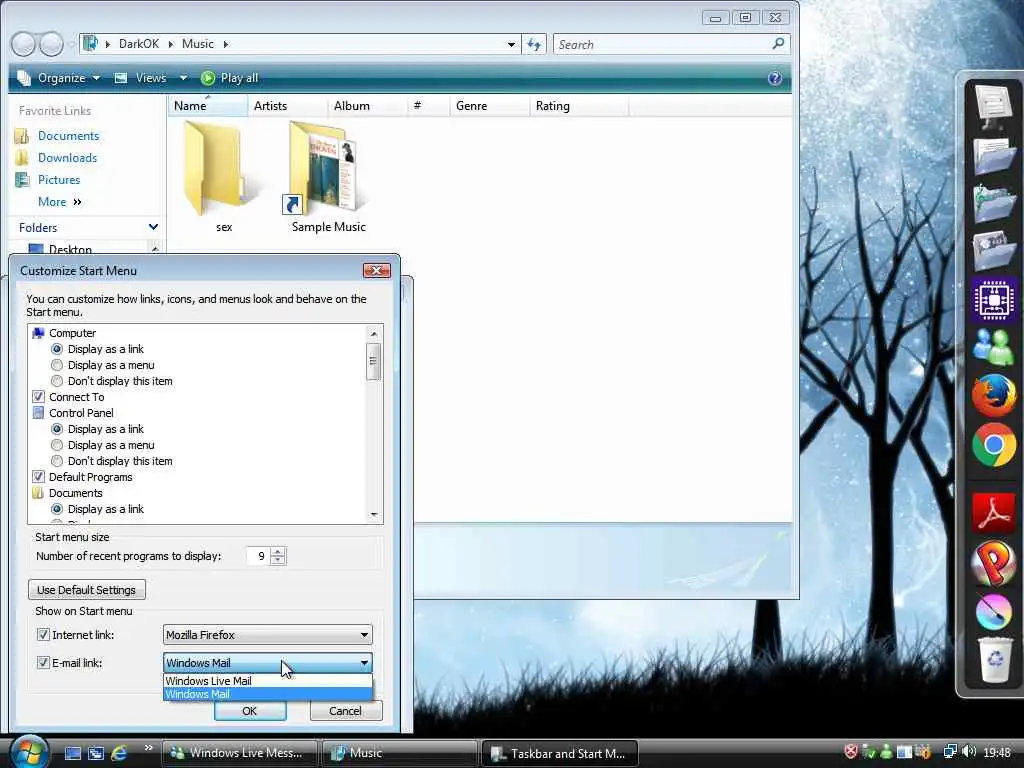Select Computer 'Don't display this item'
Image resolution: width=1024 pixels, height=768 pixels.
click(57, 381)
